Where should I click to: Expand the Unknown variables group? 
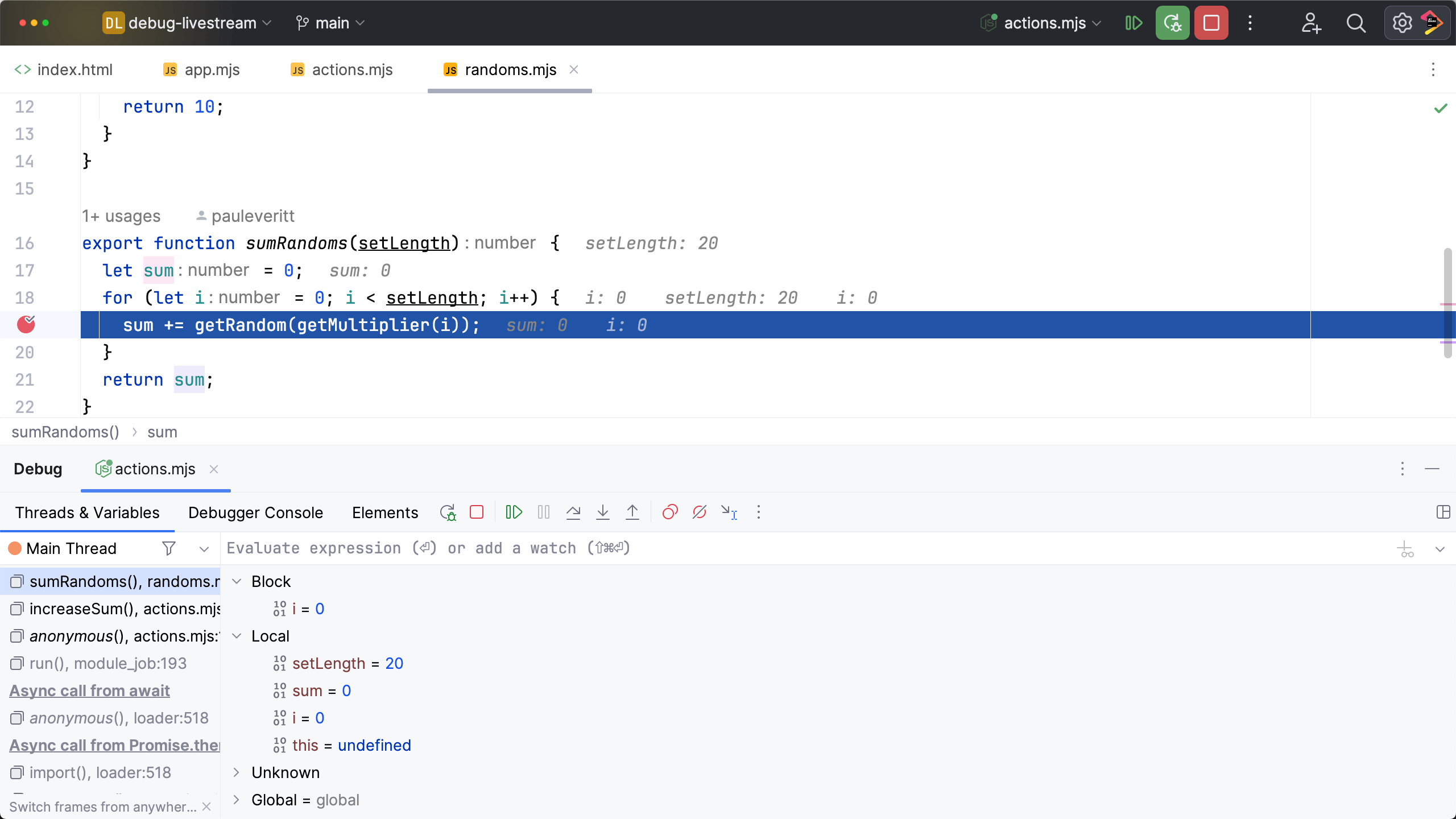coord(237,772)
